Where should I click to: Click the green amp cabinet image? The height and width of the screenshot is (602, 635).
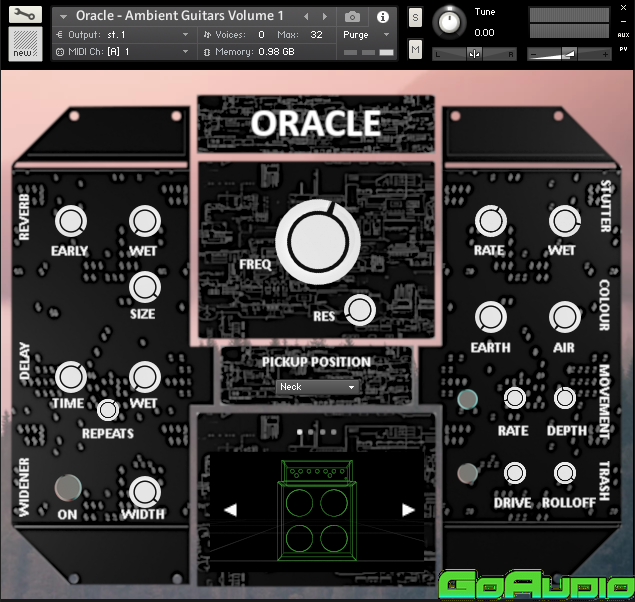click(317, 511)
